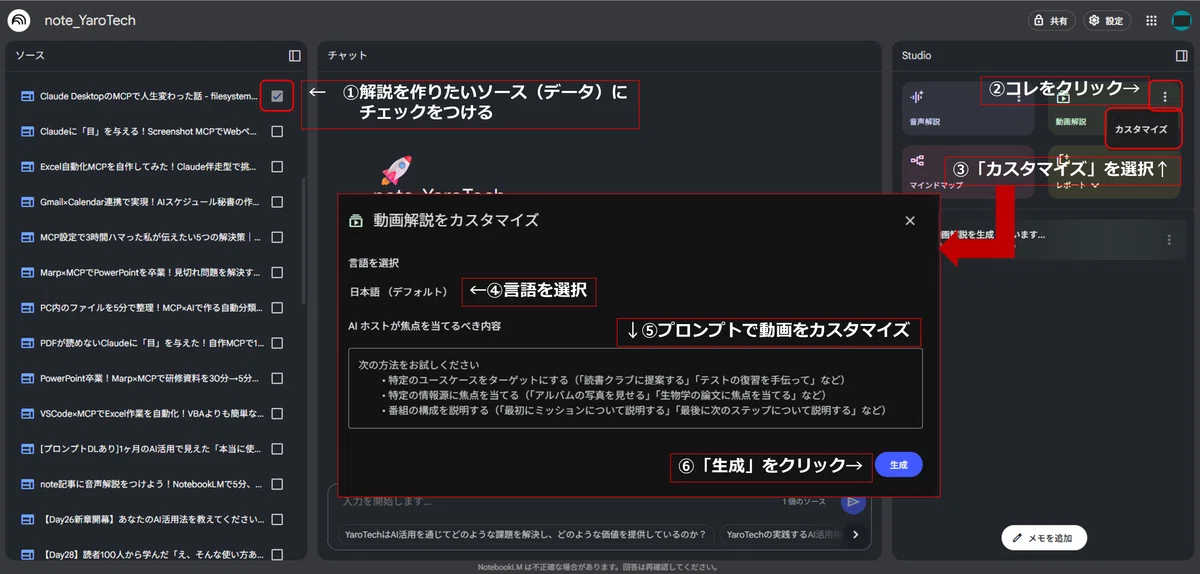Click the メモを追加 button

click(1044, 538)
